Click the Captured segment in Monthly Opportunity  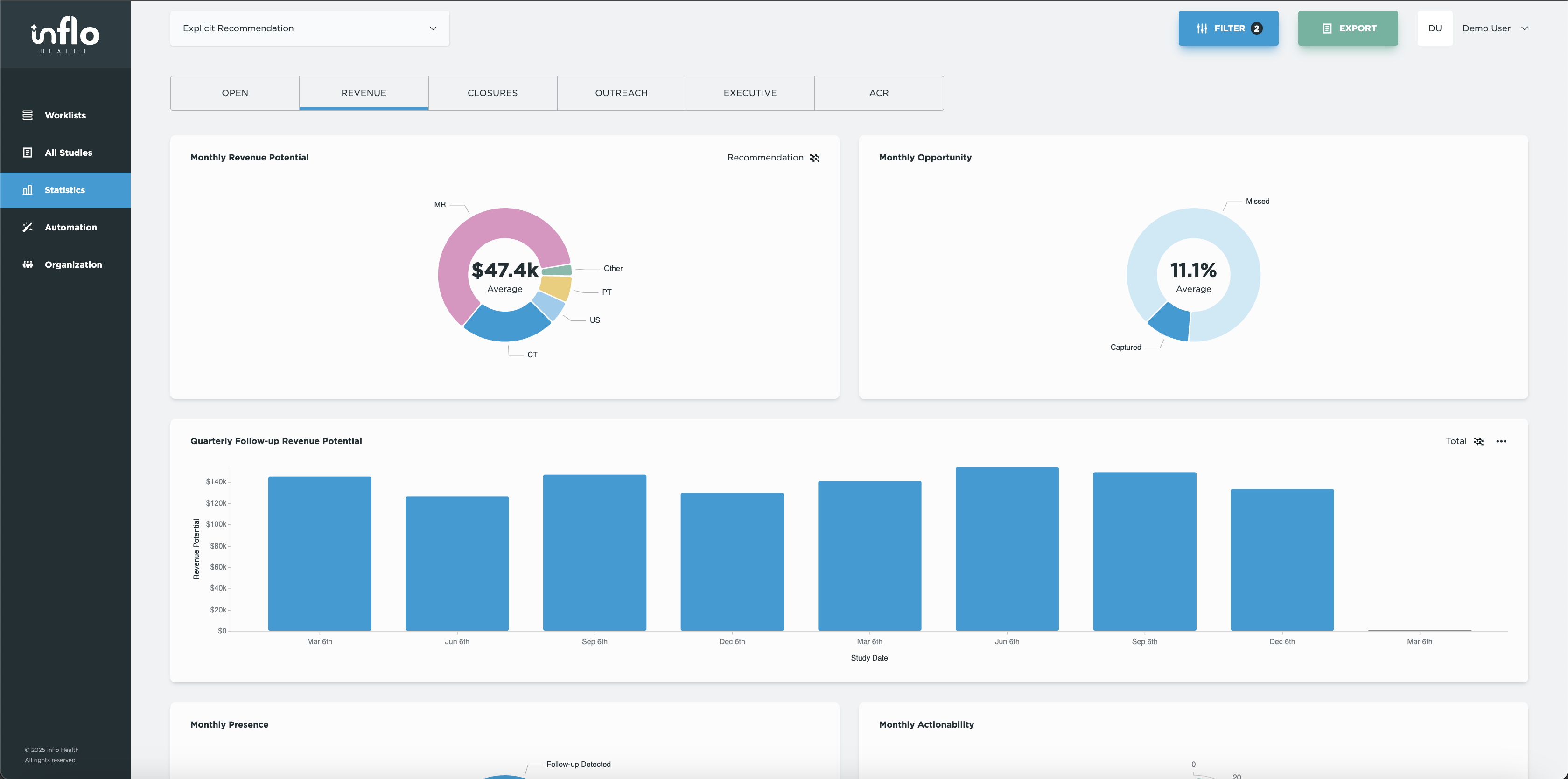1171,322
